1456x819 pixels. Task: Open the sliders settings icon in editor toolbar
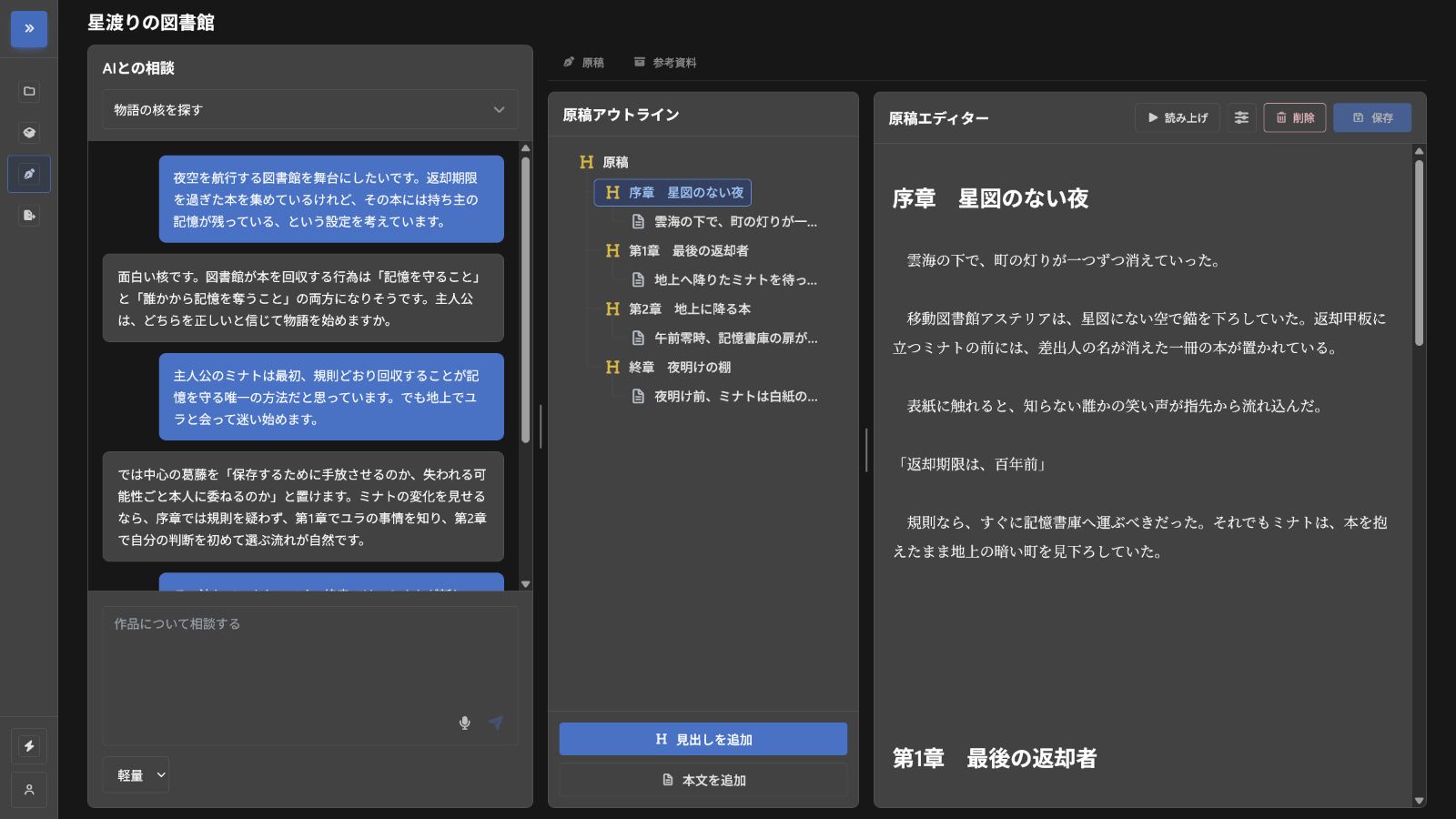point(1241,117)
